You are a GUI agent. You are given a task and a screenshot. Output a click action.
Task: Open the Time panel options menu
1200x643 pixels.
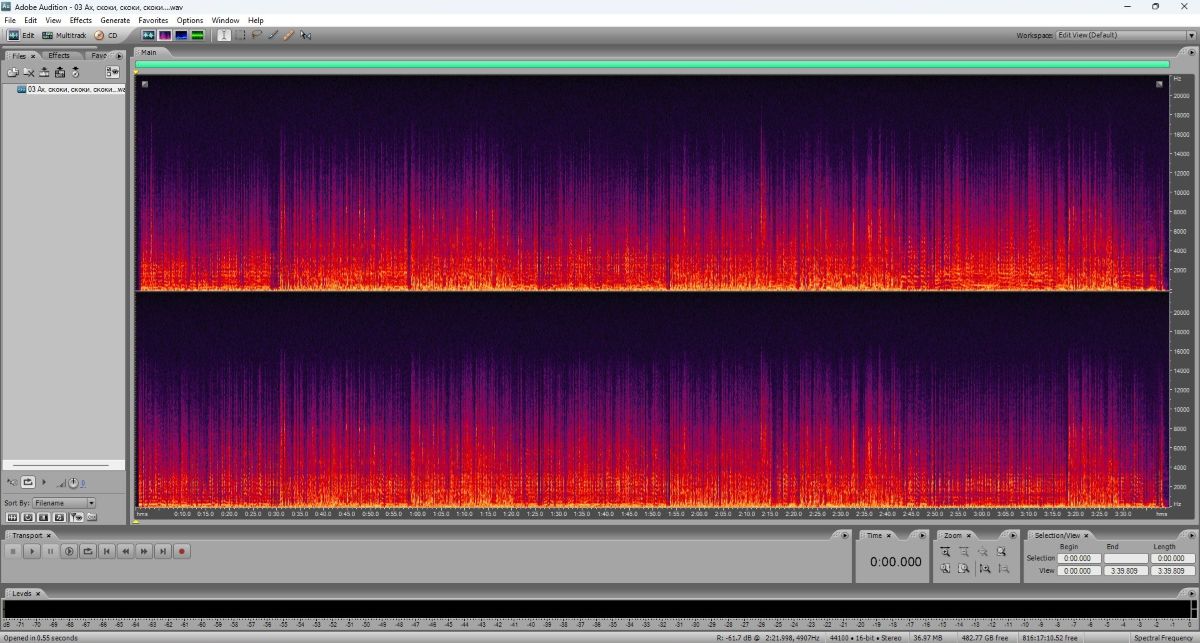(x=922, y=535)
